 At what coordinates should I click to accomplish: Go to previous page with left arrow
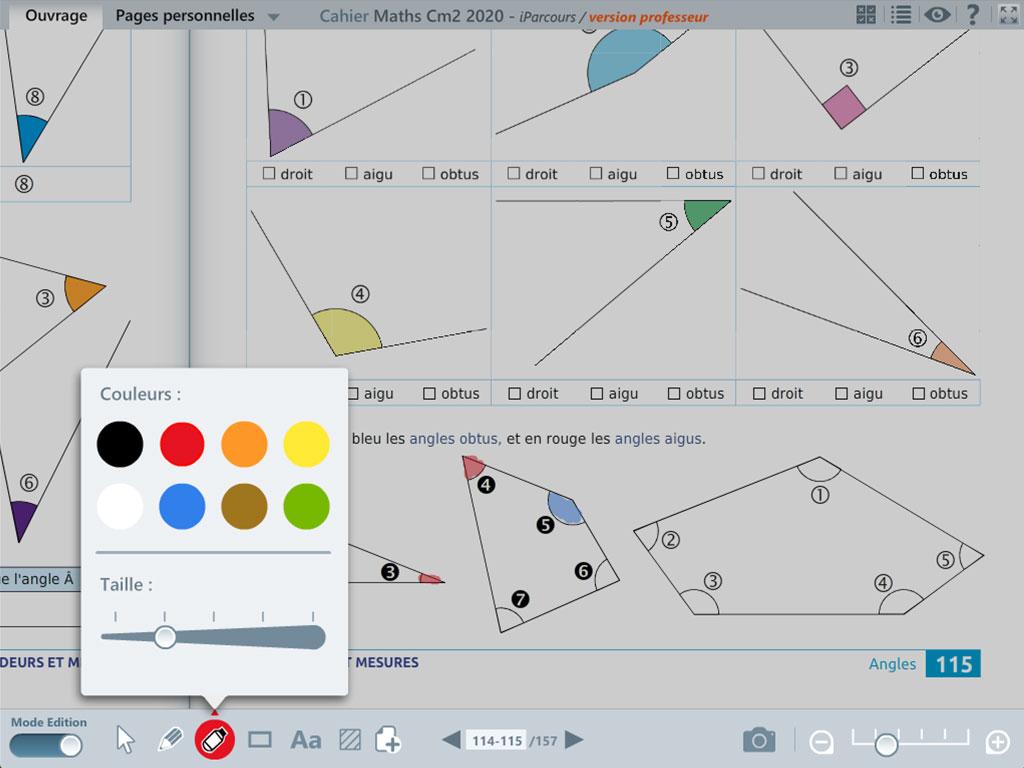[x=452, y=740]
